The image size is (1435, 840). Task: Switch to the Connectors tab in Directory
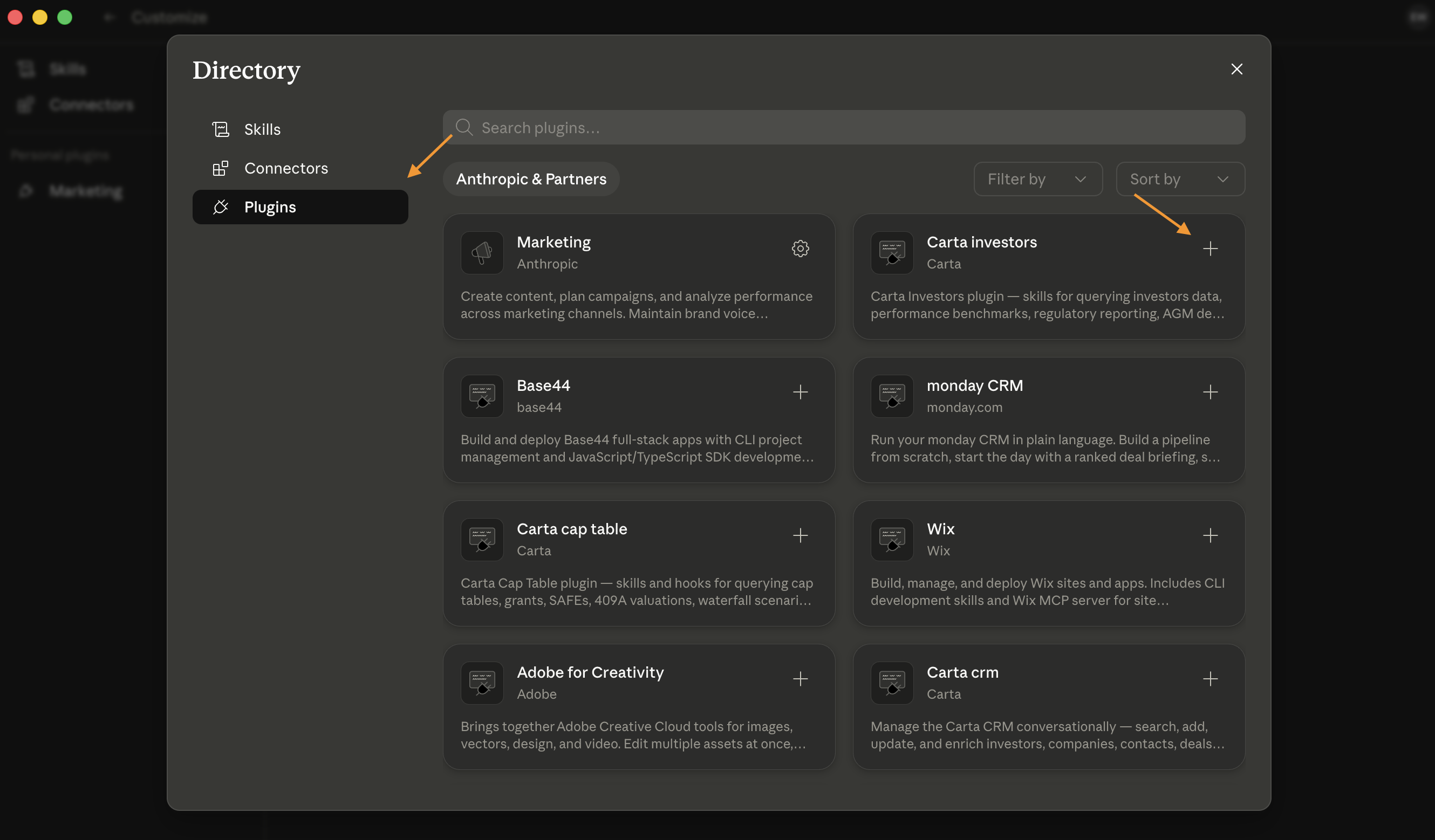[x=300, y=168]
